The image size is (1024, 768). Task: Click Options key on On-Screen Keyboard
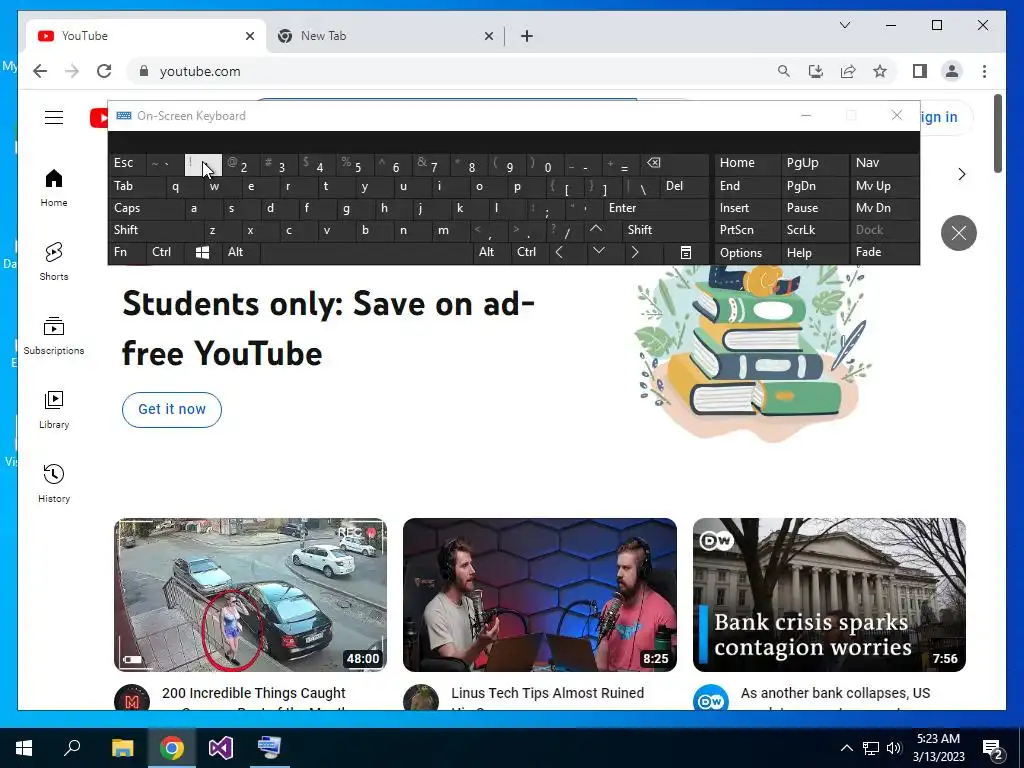(747, 253)
